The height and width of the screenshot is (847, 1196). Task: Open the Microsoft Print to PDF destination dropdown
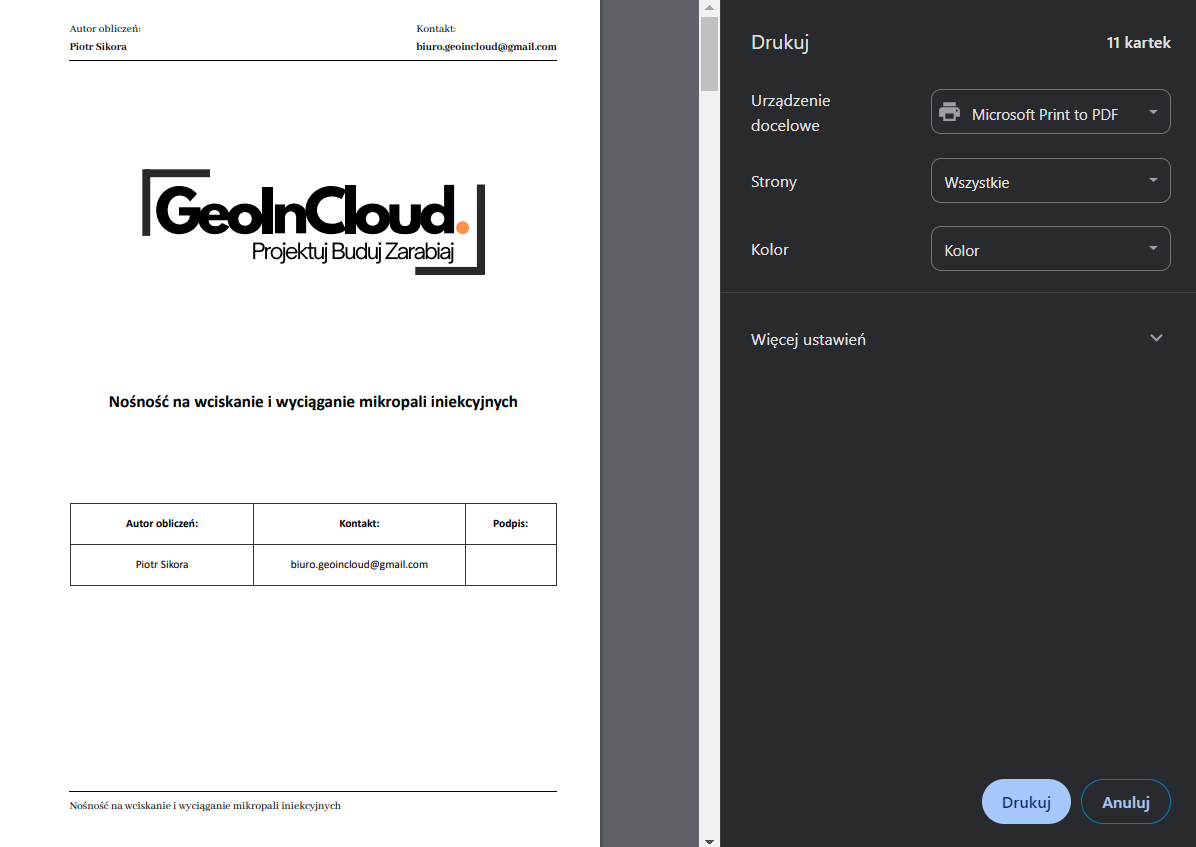pyautogui.click(x=1050, y=113)
